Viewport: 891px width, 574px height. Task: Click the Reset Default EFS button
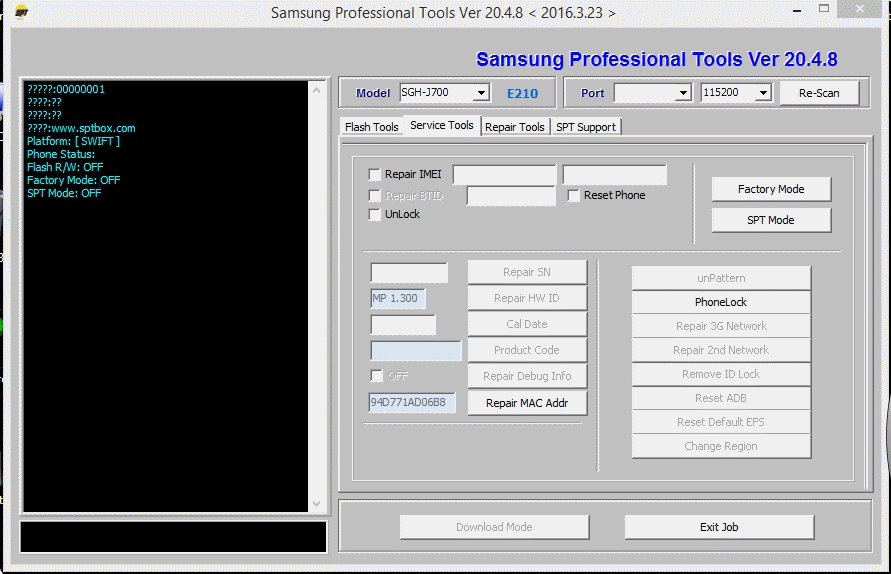[721, 422]
